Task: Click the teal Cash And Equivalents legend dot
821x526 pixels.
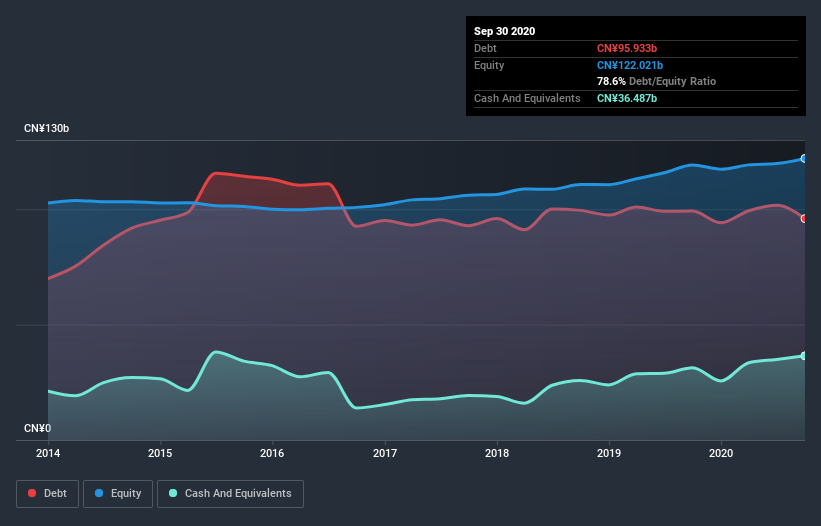Action: [x=173, y=493]
